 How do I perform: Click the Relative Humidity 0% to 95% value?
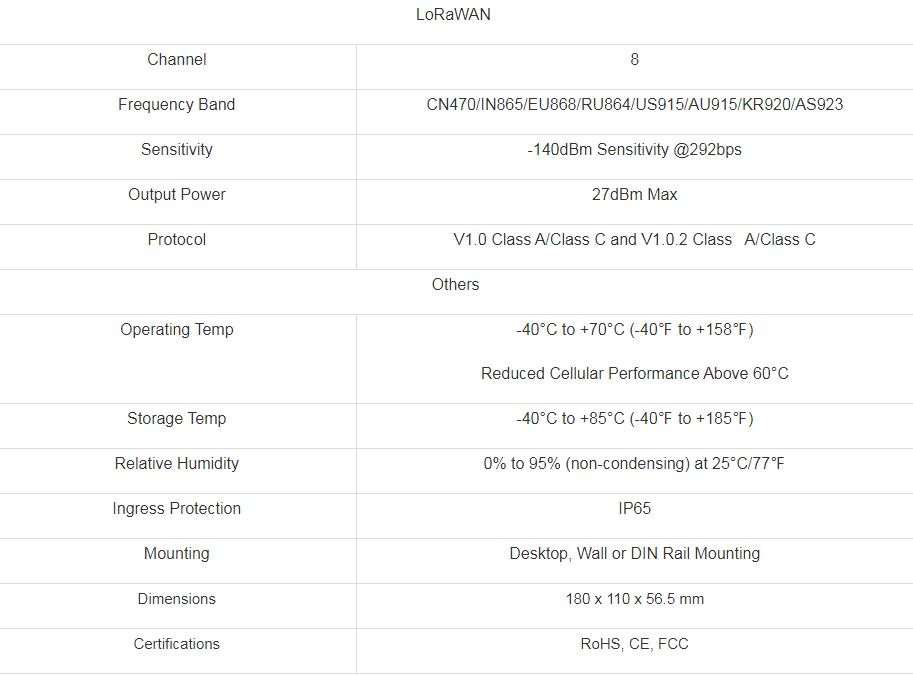(x=634, y=464)
